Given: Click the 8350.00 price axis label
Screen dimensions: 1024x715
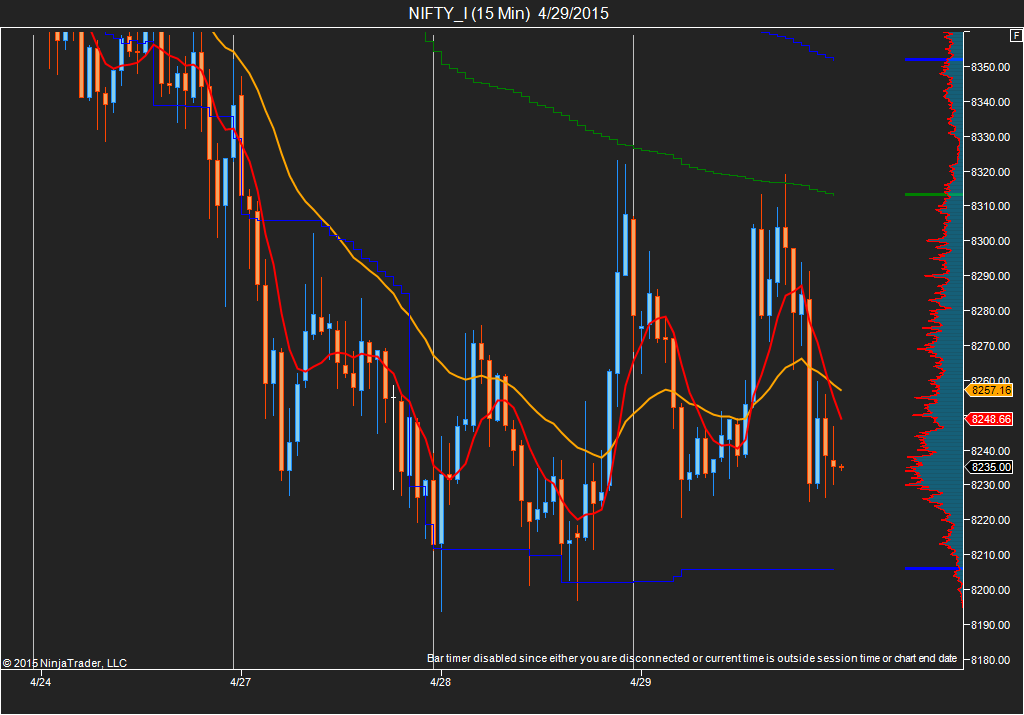Looking at the screenshot, I should click(990, 67).
